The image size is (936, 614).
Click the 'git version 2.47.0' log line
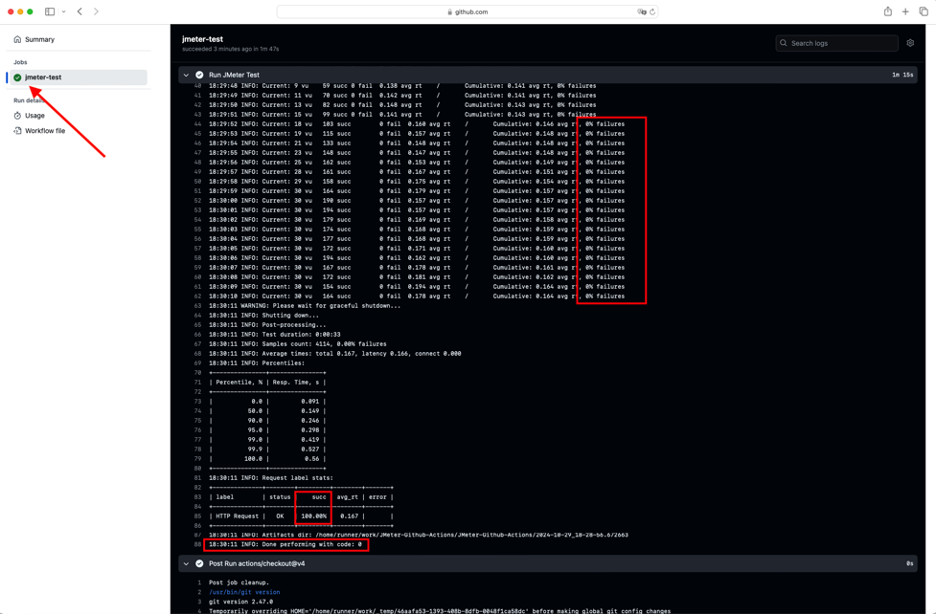[241, 601]
